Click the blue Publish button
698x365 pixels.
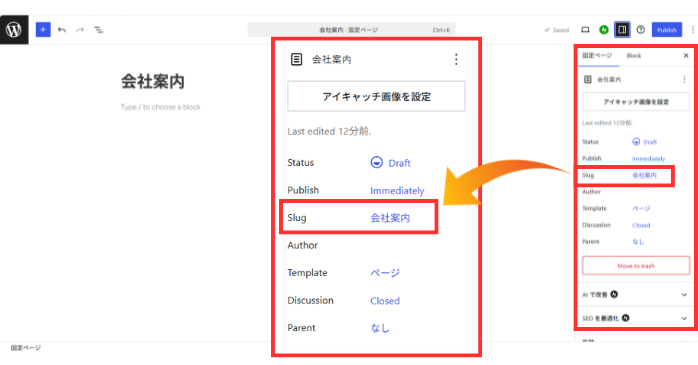(667, 30)
